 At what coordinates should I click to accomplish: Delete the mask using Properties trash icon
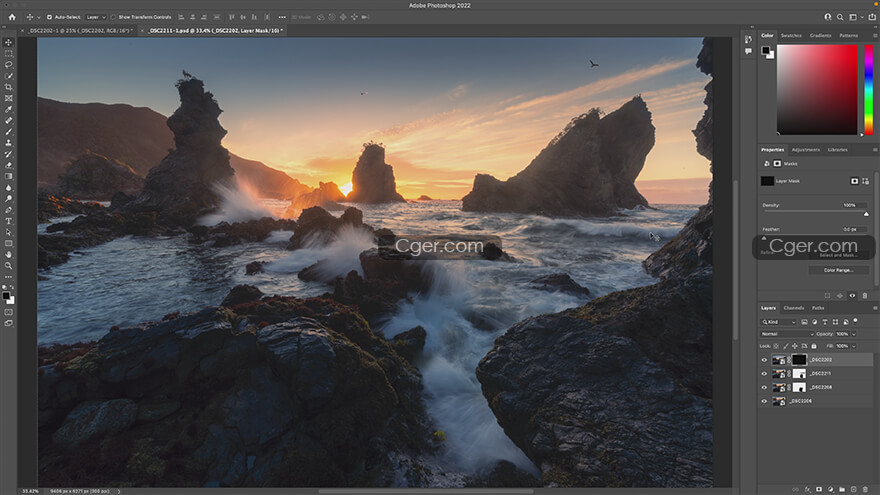click(x=866, y=295)
